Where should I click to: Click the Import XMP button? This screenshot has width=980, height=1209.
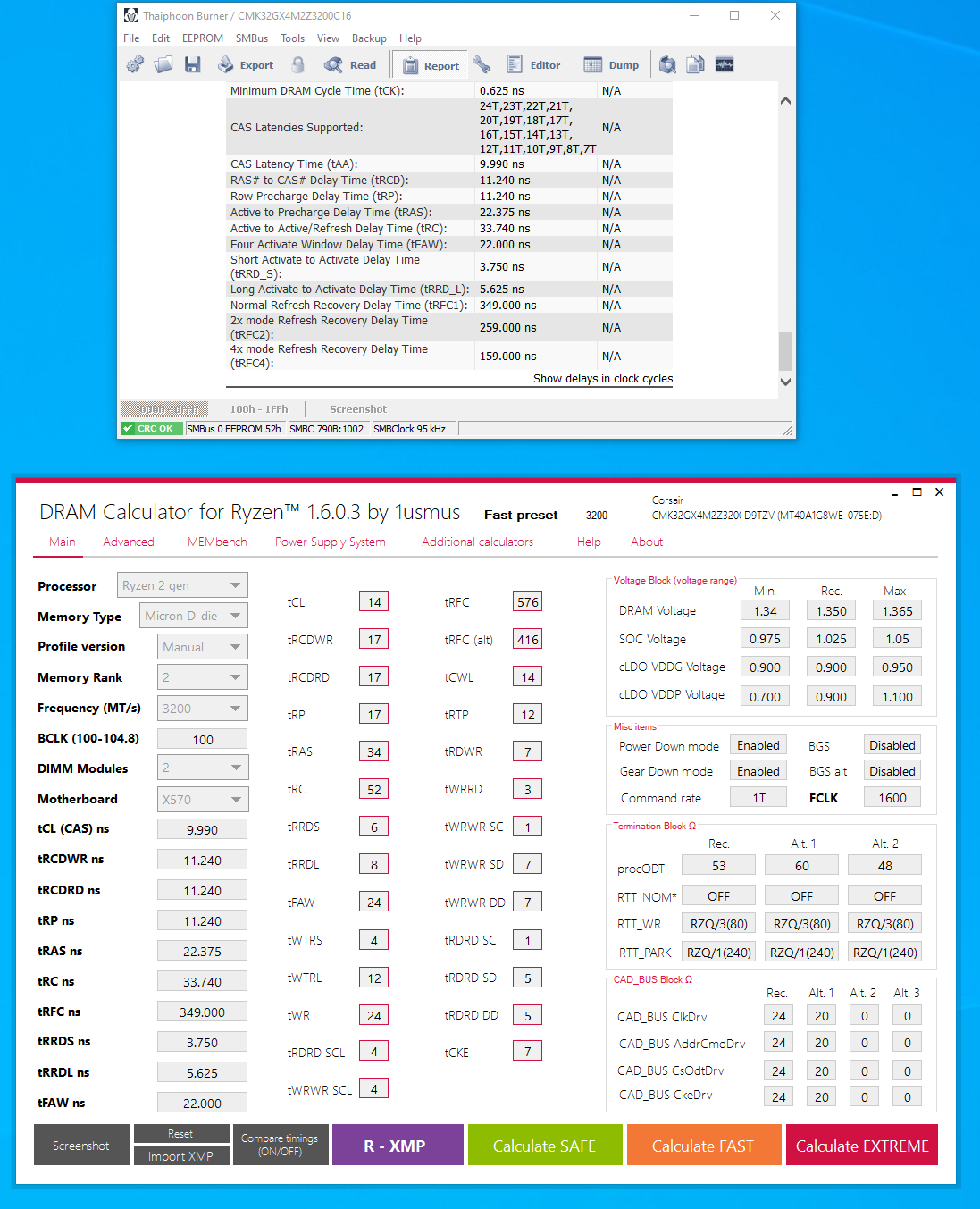point(181,1155)
